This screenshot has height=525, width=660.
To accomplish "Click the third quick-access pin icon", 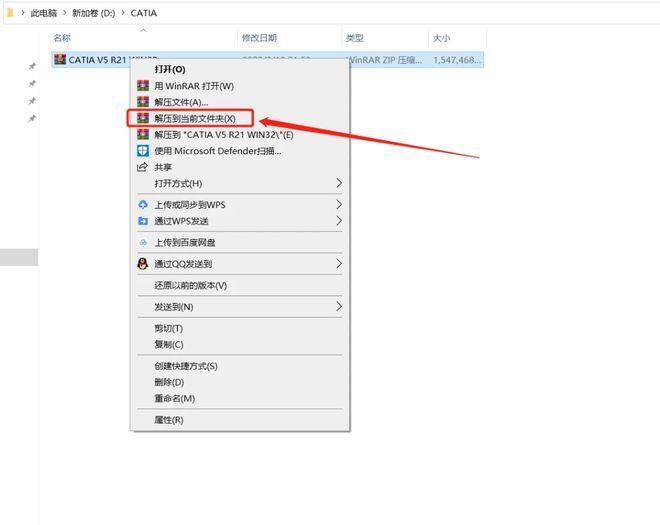I will 32,101.
